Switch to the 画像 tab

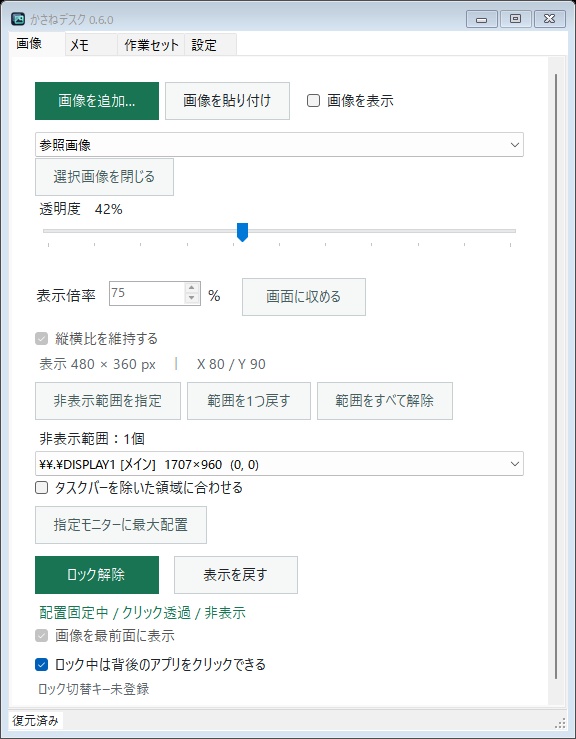pyautogui.click(x=37, y=44)
